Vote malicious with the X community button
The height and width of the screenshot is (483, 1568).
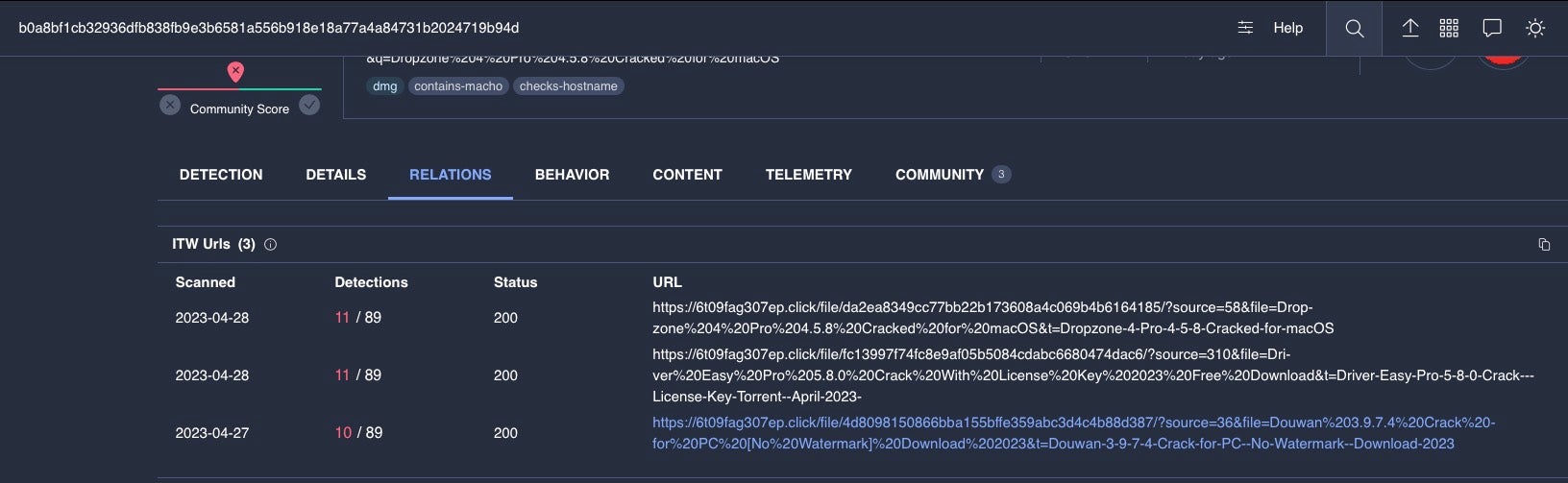pos(170,106)
